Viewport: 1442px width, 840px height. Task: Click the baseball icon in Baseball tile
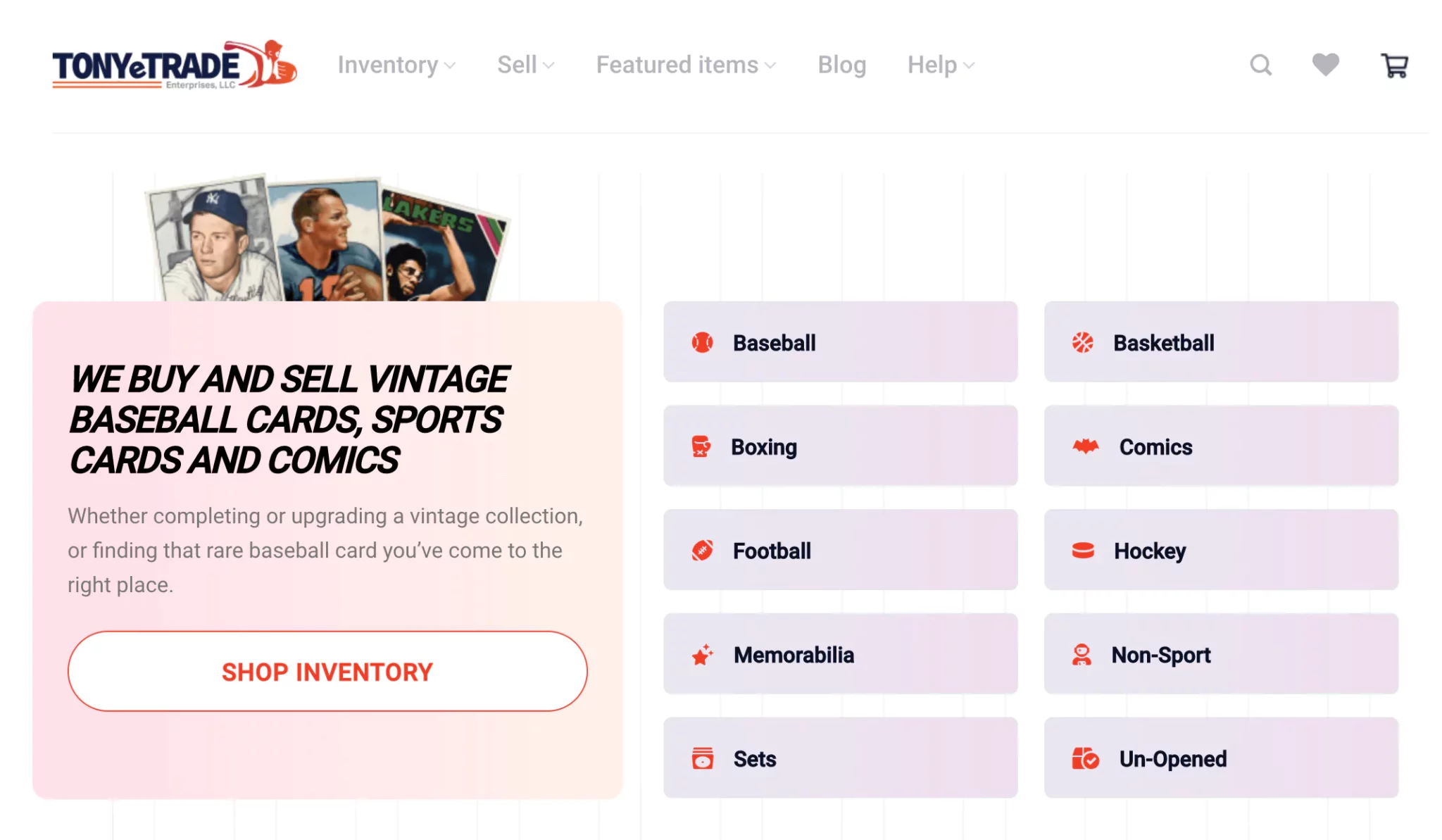pyautogui.click(x=702, y=343)
